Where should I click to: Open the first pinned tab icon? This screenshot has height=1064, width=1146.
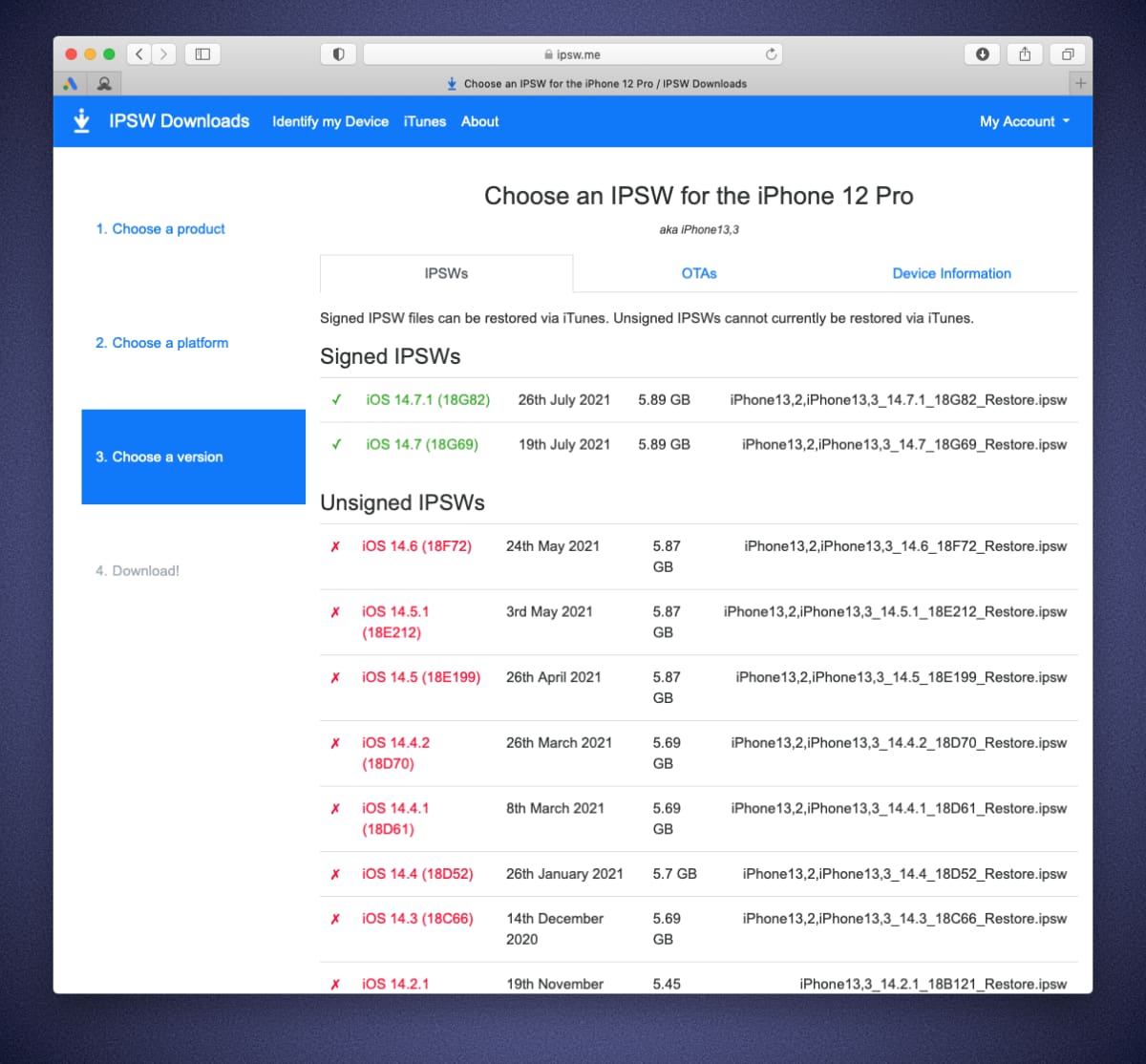pos(71,83)
